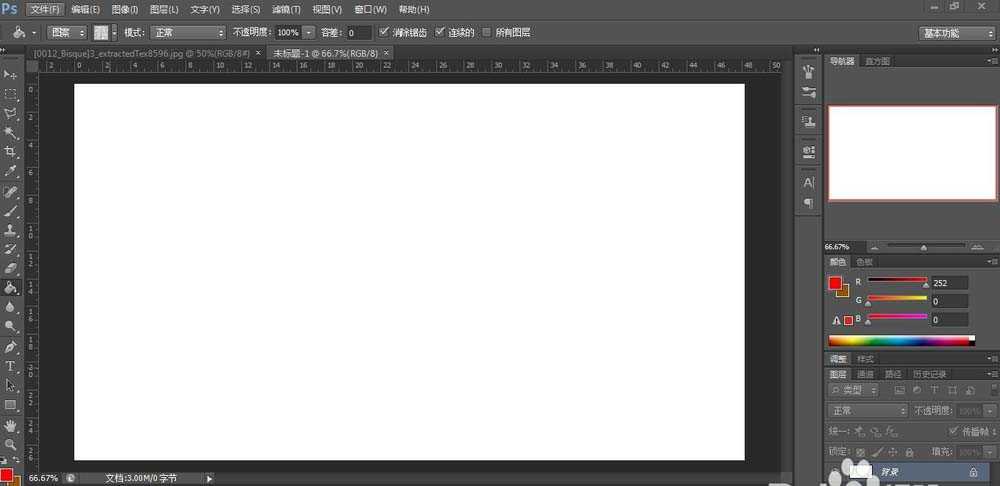Select the Zoom tool in toolbox

[x=11, y=444]
